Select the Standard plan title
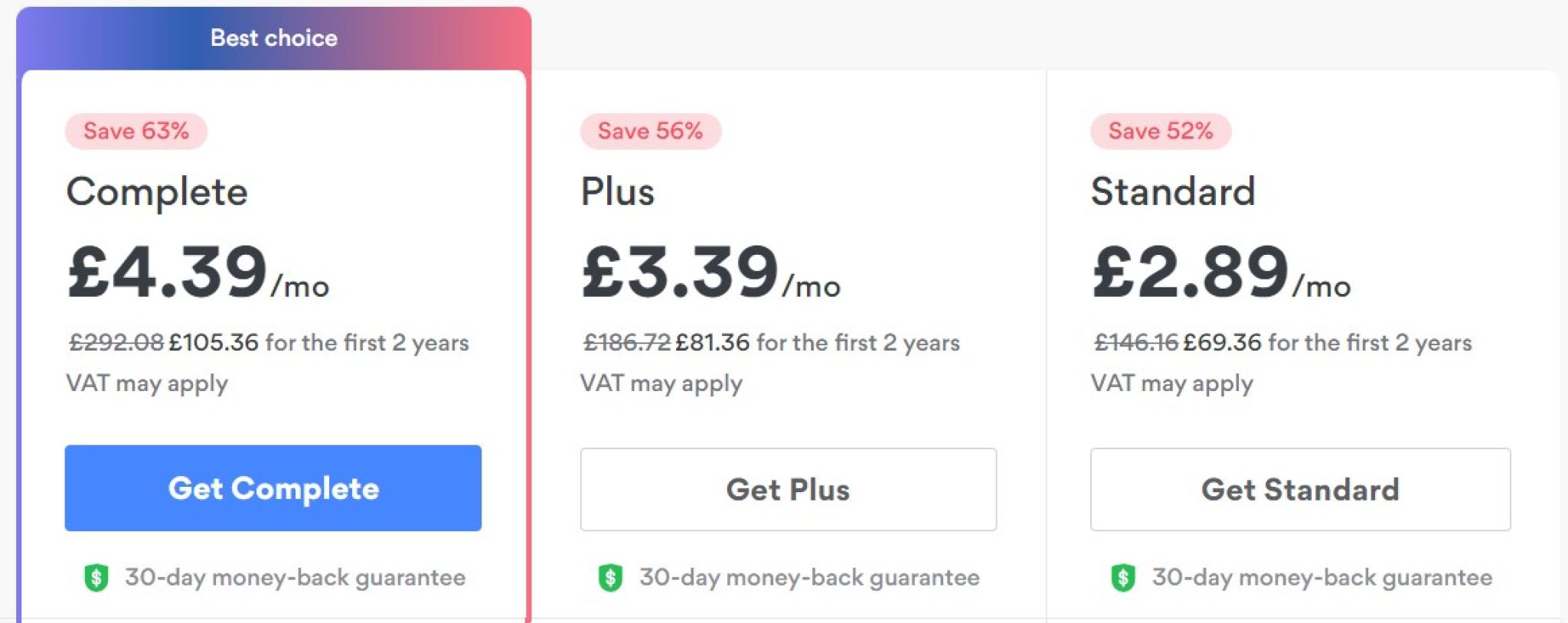1568x623 pixels. coord(1173,191)
